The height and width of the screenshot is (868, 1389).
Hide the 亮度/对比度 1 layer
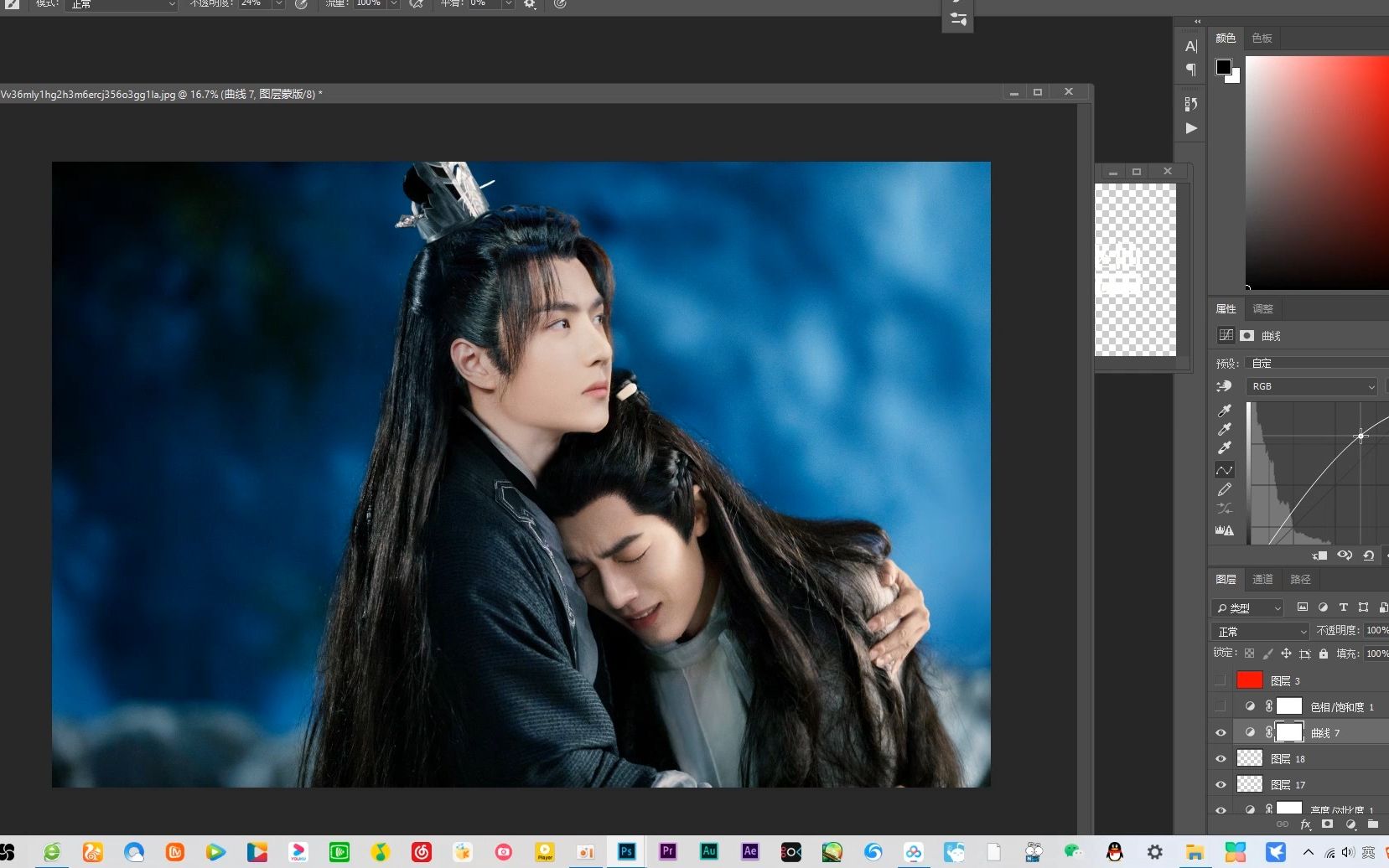(1221, 809)
